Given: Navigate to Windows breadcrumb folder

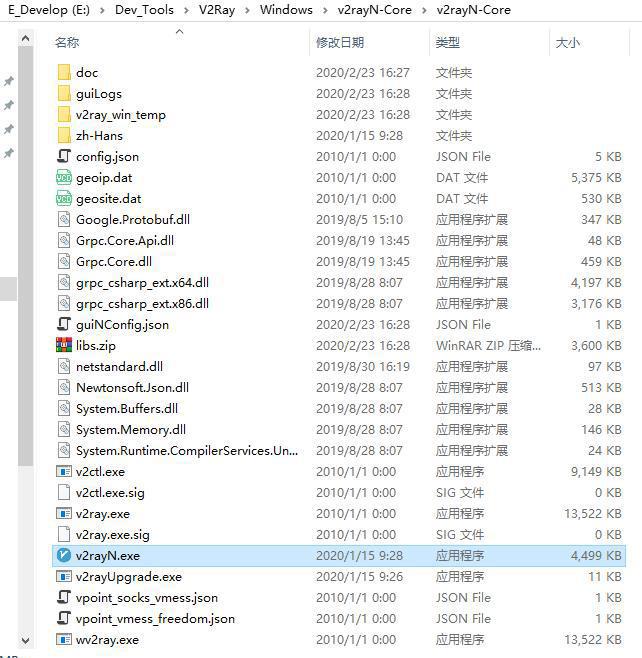Looking at the screenshot, I should coord(286,10).
